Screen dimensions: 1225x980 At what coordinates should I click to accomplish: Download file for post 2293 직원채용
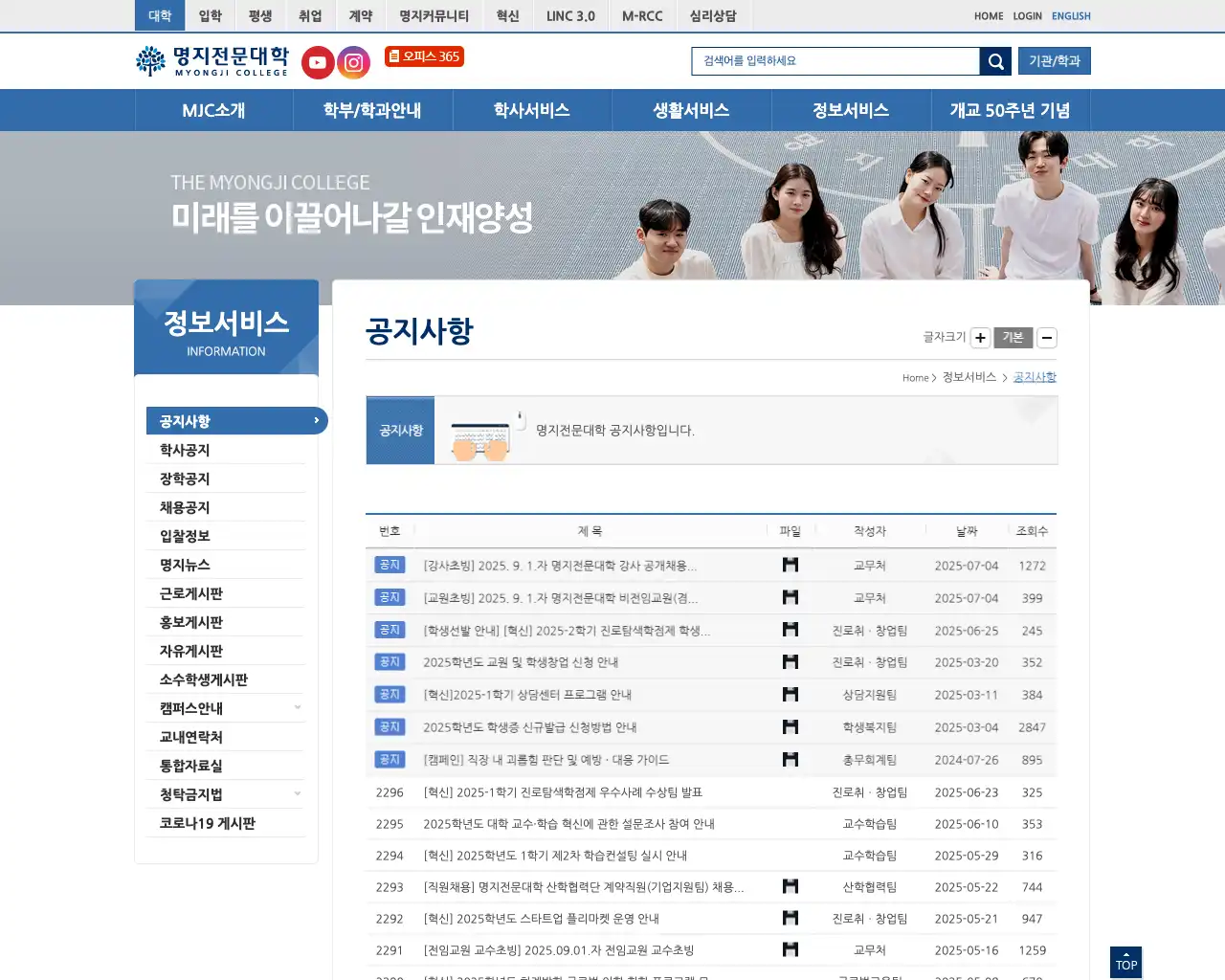(x=791, y=886)
